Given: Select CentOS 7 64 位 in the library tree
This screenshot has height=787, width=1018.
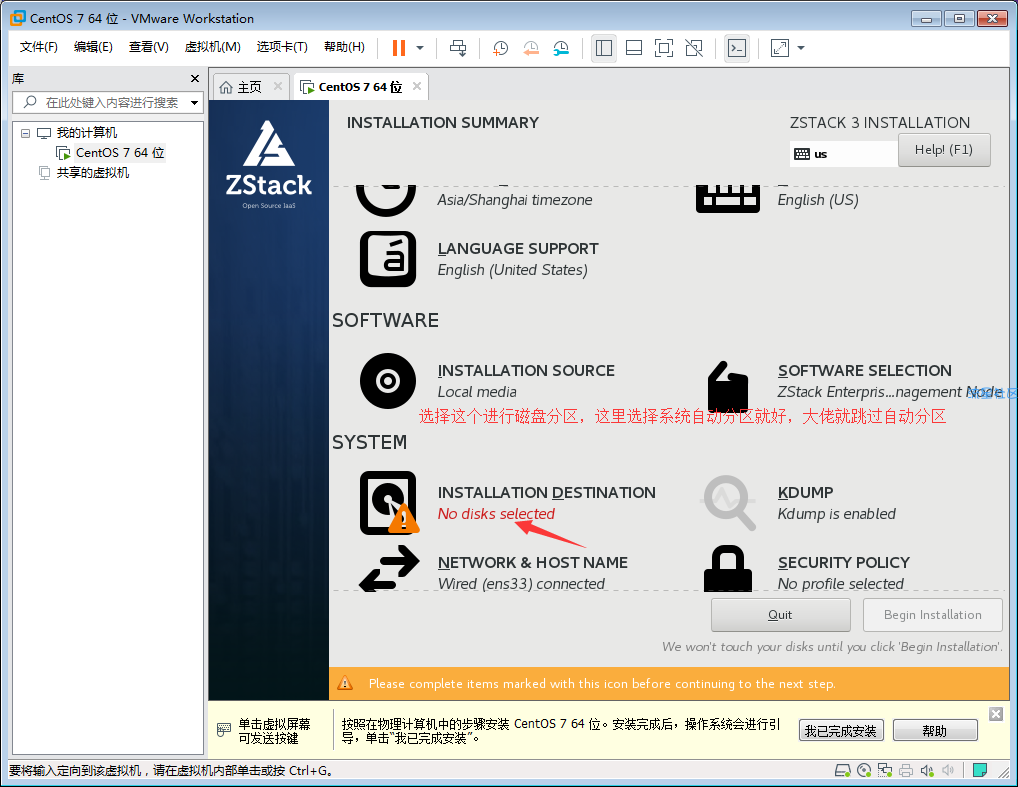Looking at the screenshot, I should pyautogui.click(x=120, y=153).
